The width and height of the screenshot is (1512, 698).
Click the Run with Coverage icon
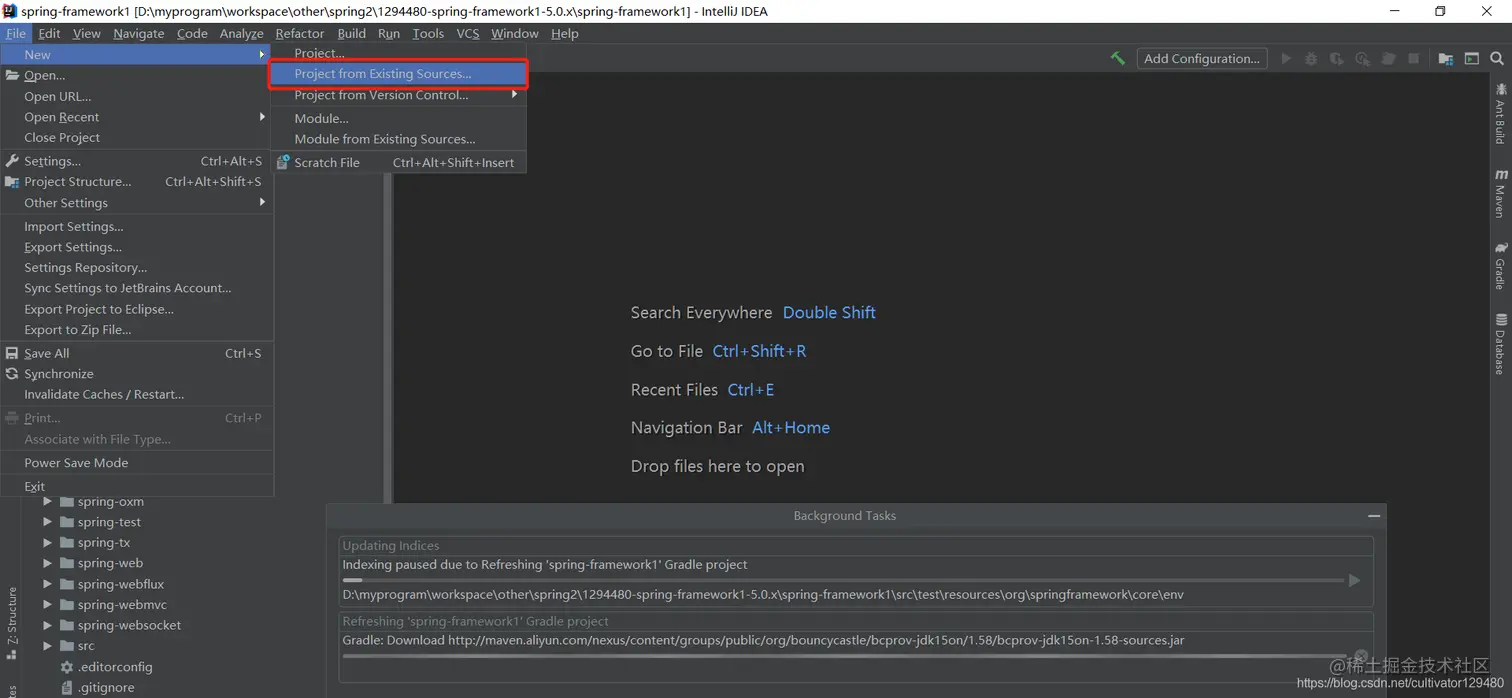1337,58
